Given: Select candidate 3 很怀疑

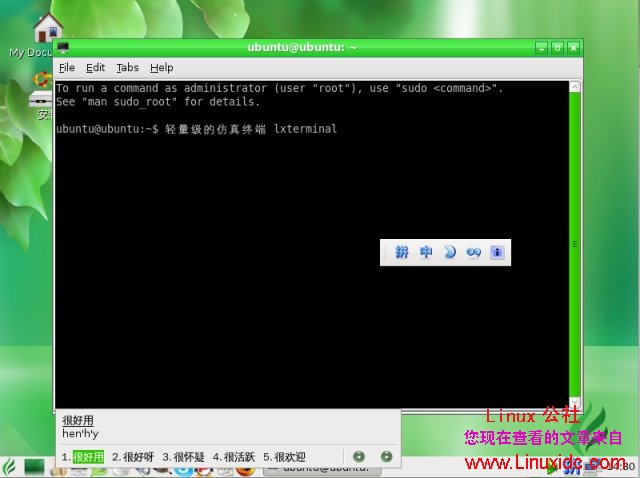Looking at the screenshot, I should pyautogui.click(x=183, y=457).
